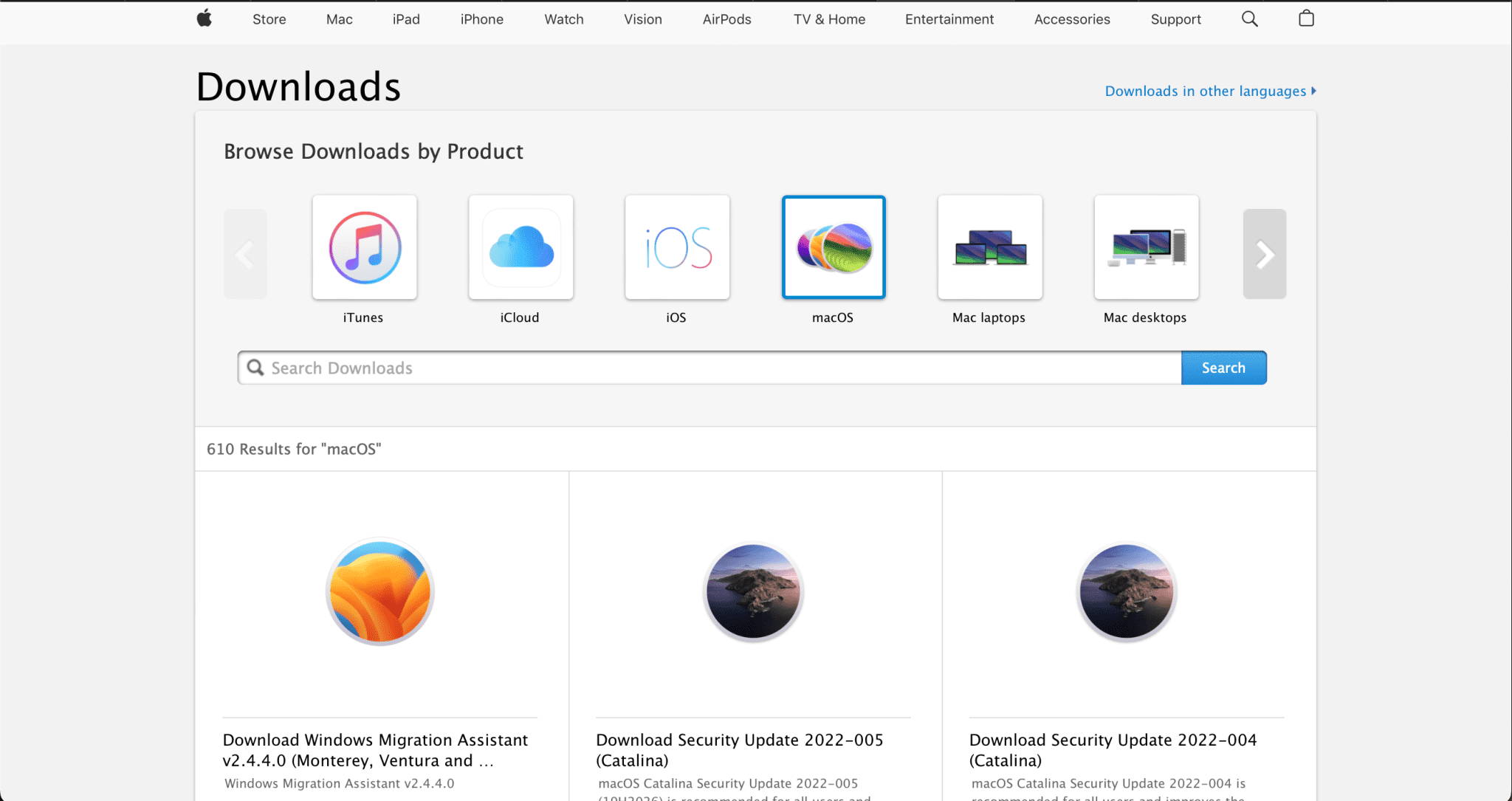This screenshot has width=1512, height=801.
Task: Select the iOS product icon
Action: click(x=676, y=247)
